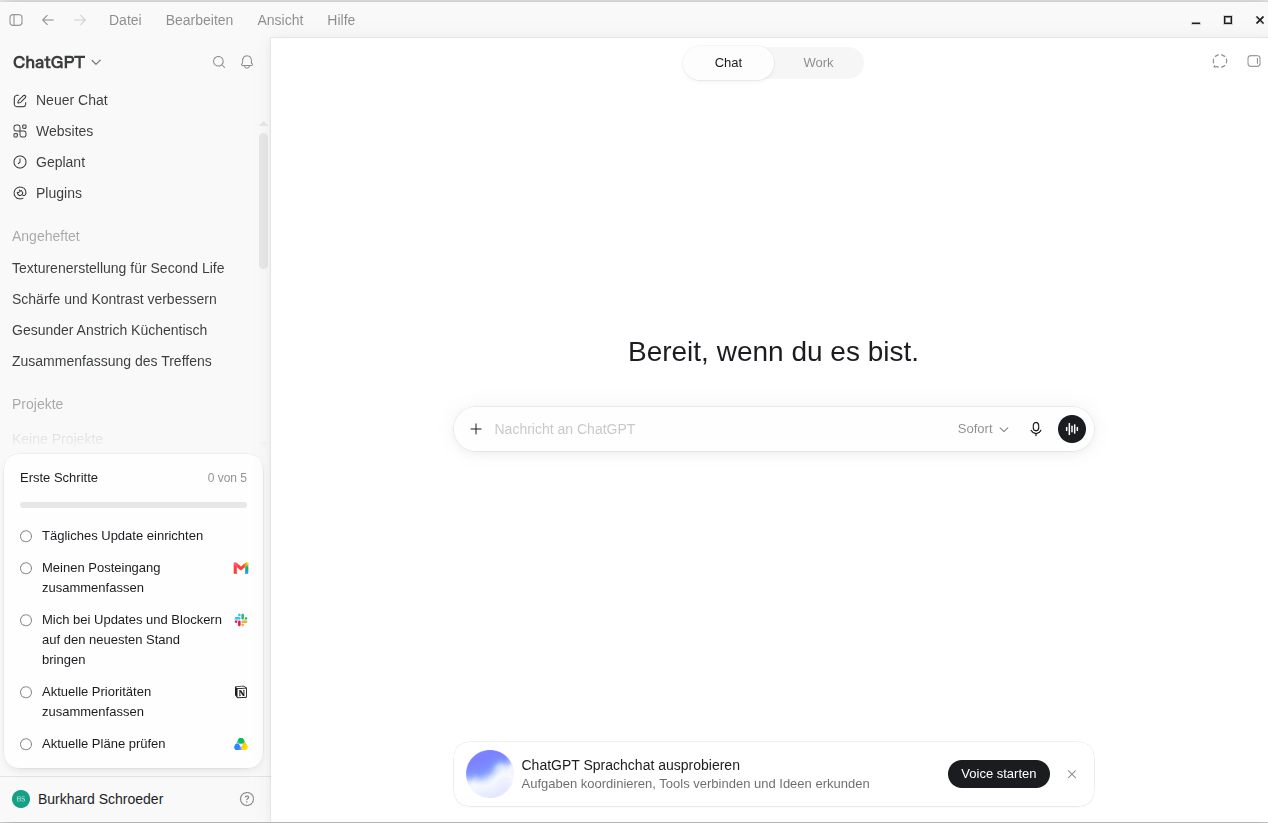Click the 0 von 5 counter
The image size is (1268, 823).
click(x=227, y=478)
